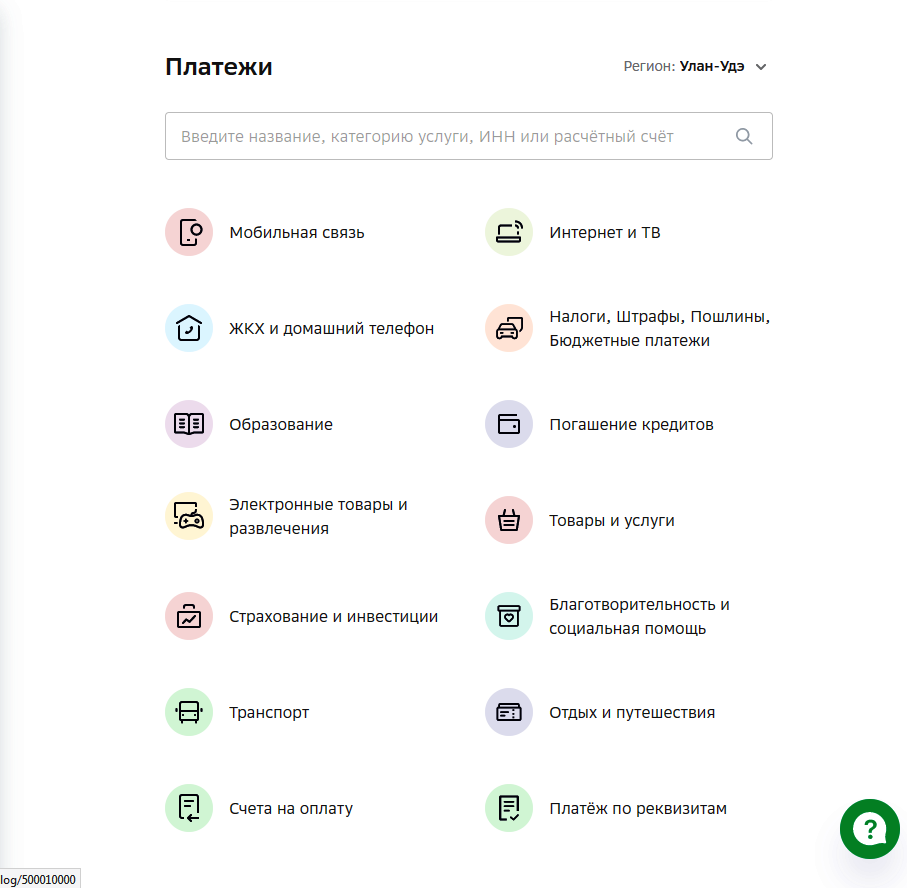This screenshot has width=907, height=888.
Task: Select Счета на оплату link
Action: tap(291, 809)
